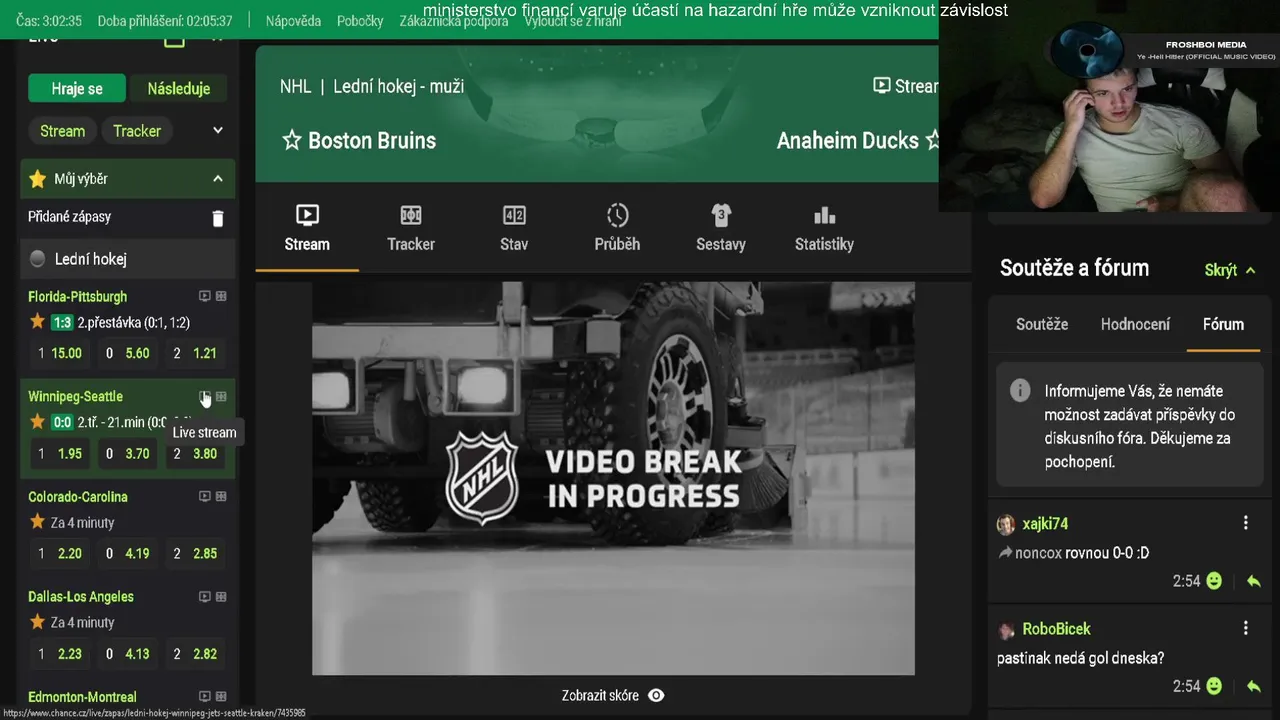The width and height of the screenshot is (1280, 720).
Task: Open stream icon for Edmonton-Montreal match
Action: coord(204,697)
